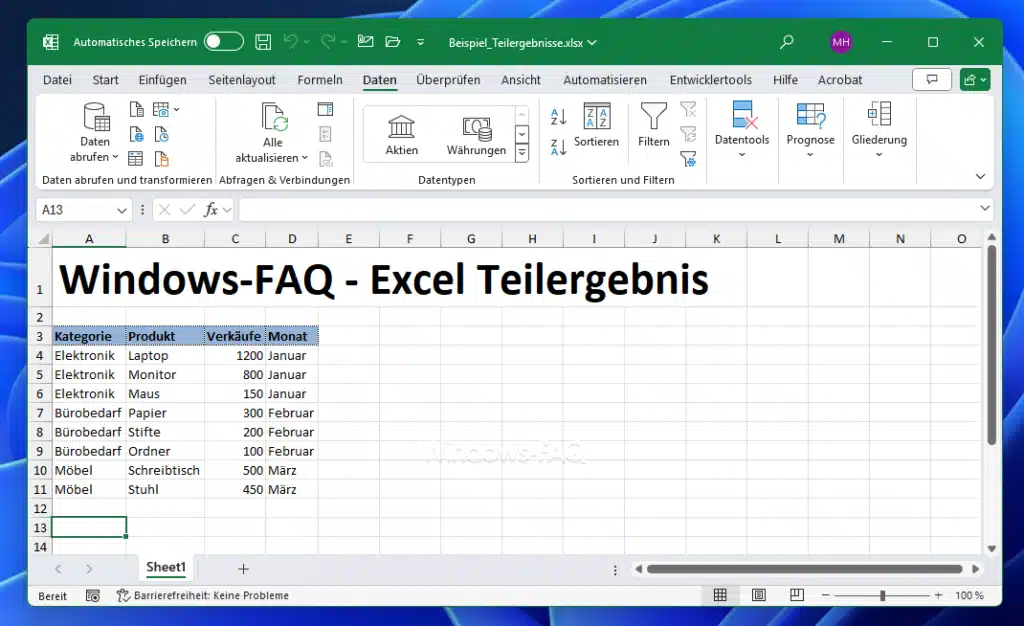Screen dimensions: 1024x626
Task: Open the Datei tab
Action: 57,80
